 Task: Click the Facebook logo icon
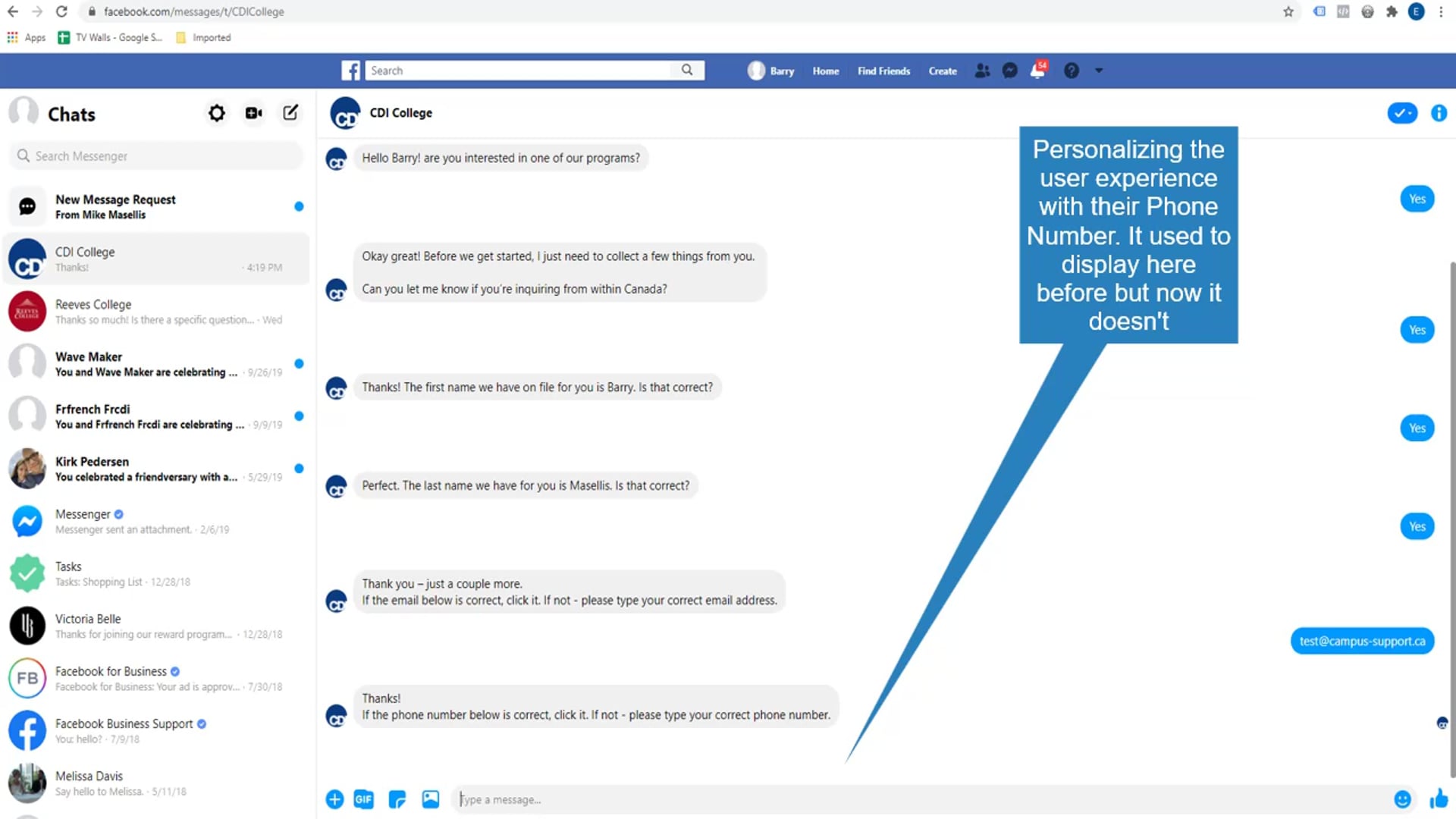351,71
